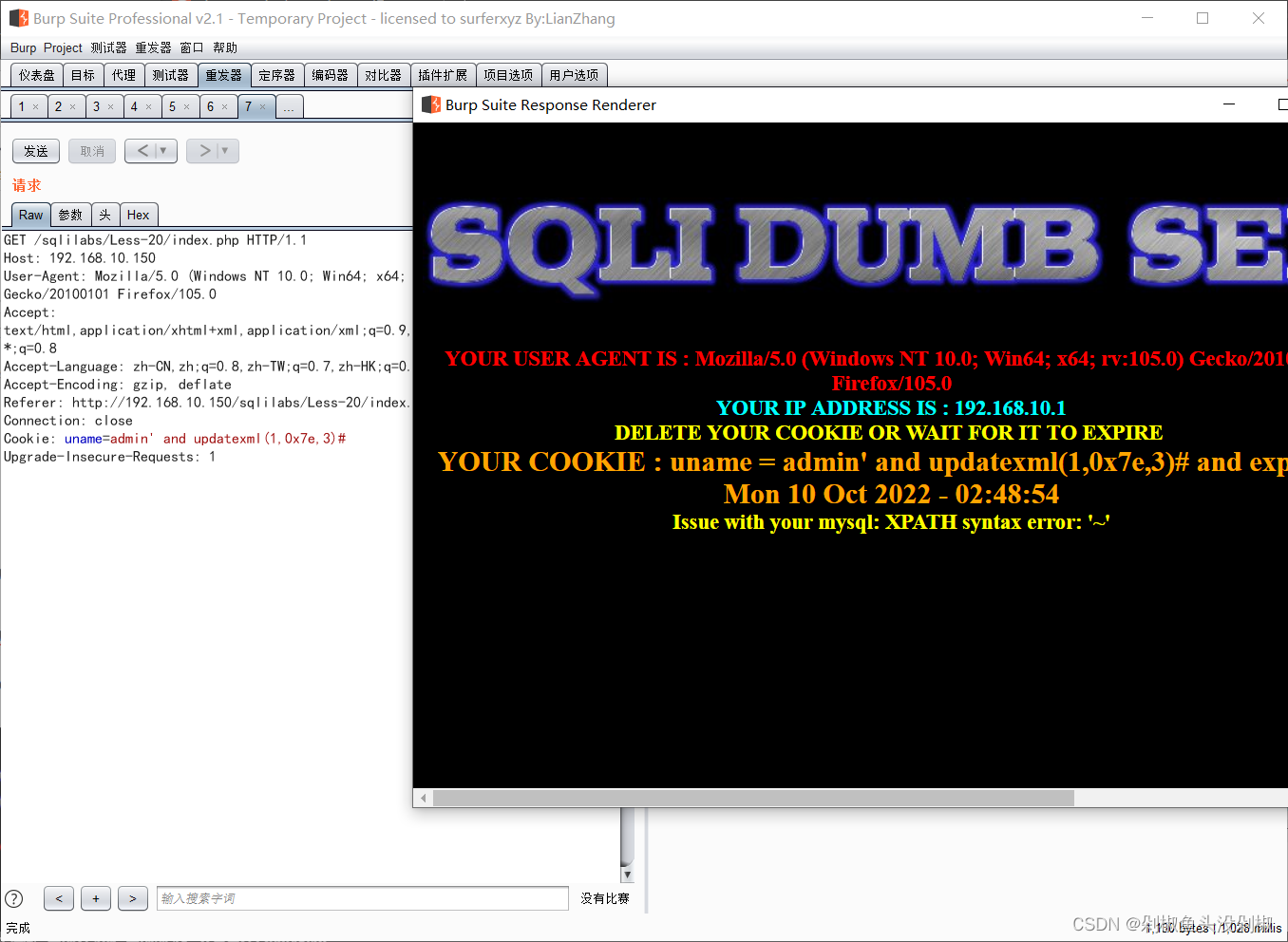Switch to the 测试器 main tab

pos(170,75)
